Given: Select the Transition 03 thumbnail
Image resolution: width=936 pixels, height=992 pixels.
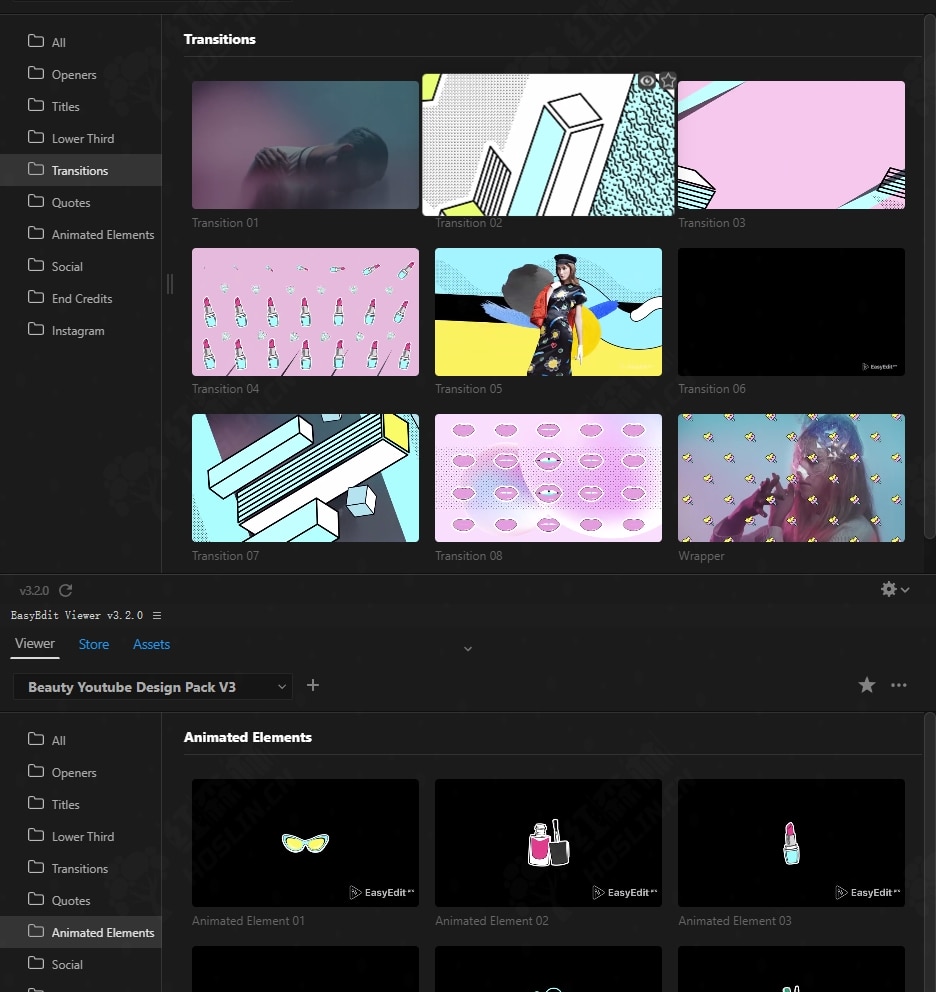Looking at the screenshot, I should [x=791, y=145].
